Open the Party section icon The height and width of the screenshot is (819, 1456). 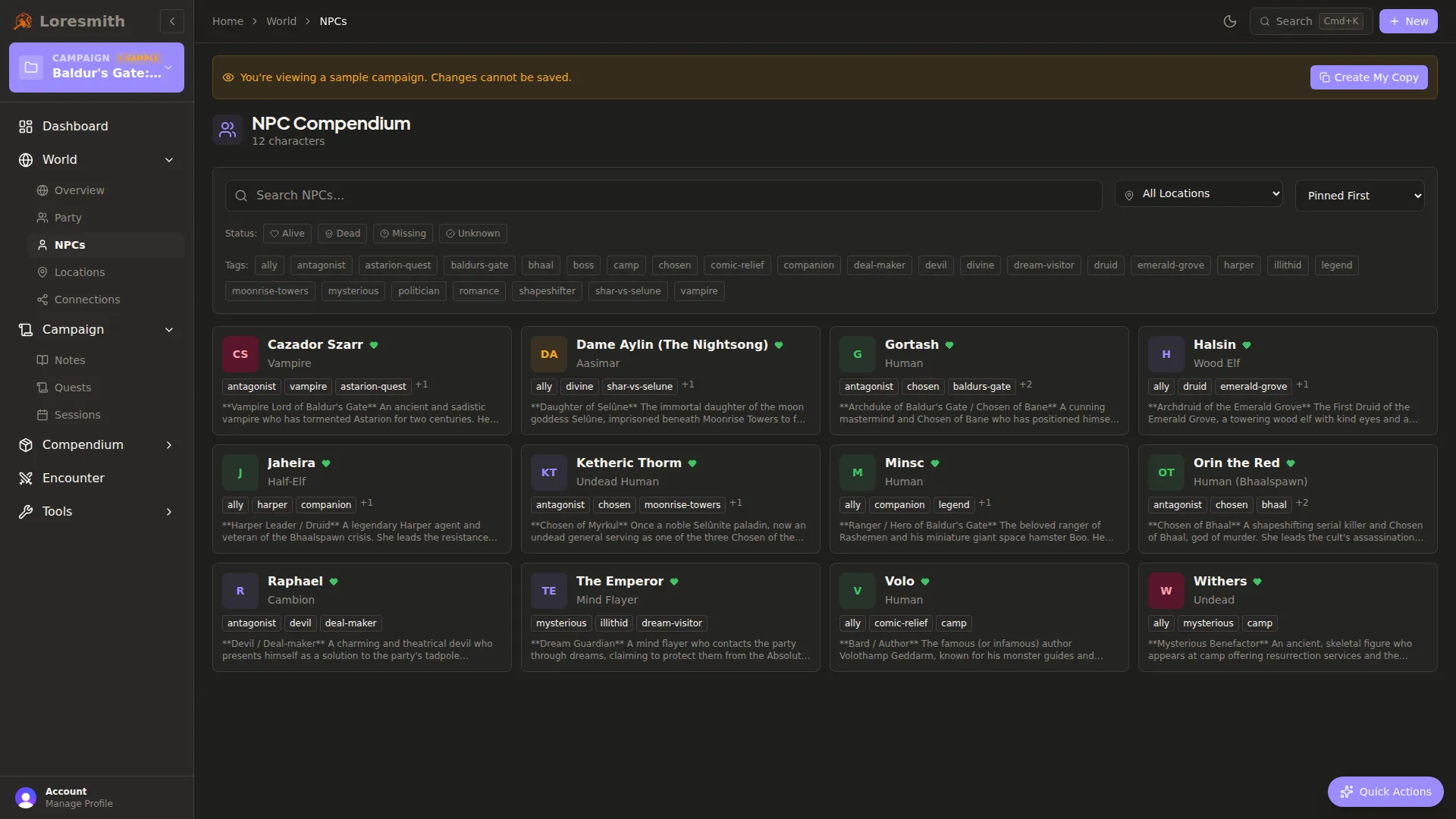pos(43,218)
